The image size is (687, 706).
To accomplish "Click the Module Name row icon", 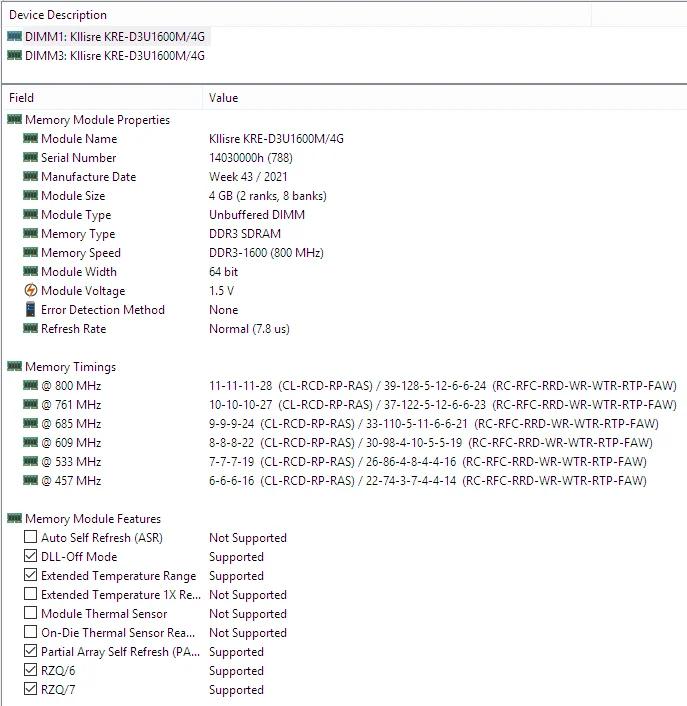I will pos(30,138).
